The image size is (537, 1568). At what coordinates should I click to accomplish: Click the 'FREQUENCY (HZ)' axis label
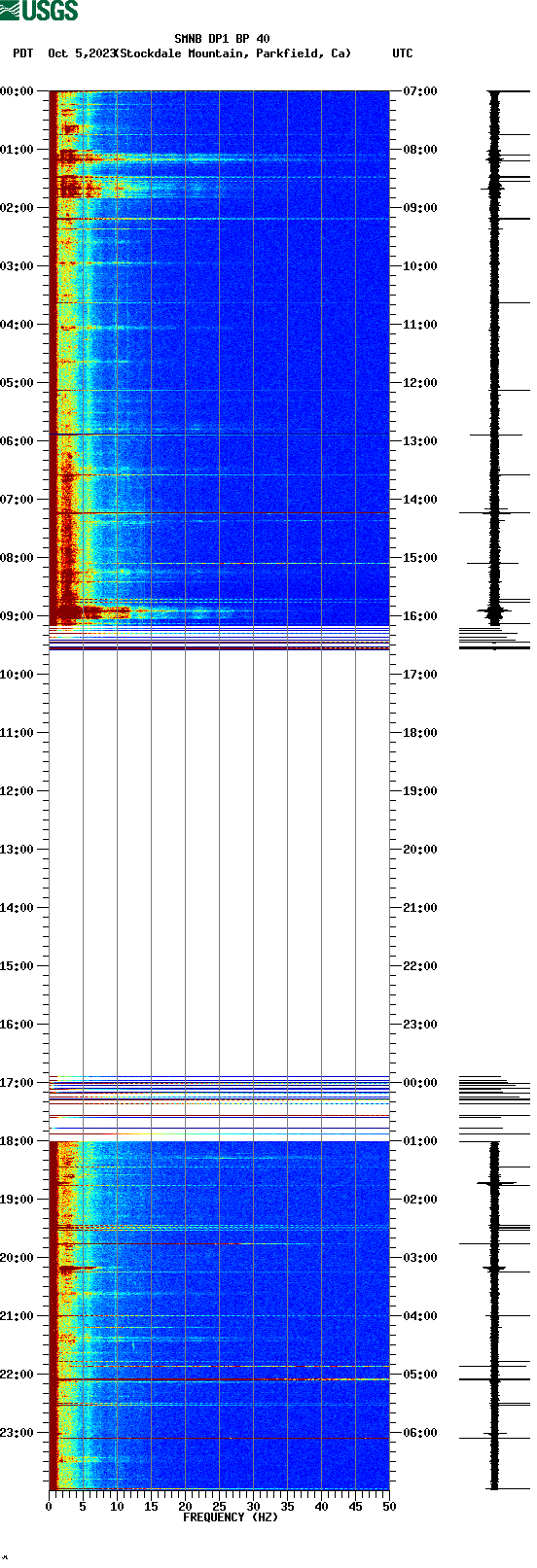pos(231,1517)
